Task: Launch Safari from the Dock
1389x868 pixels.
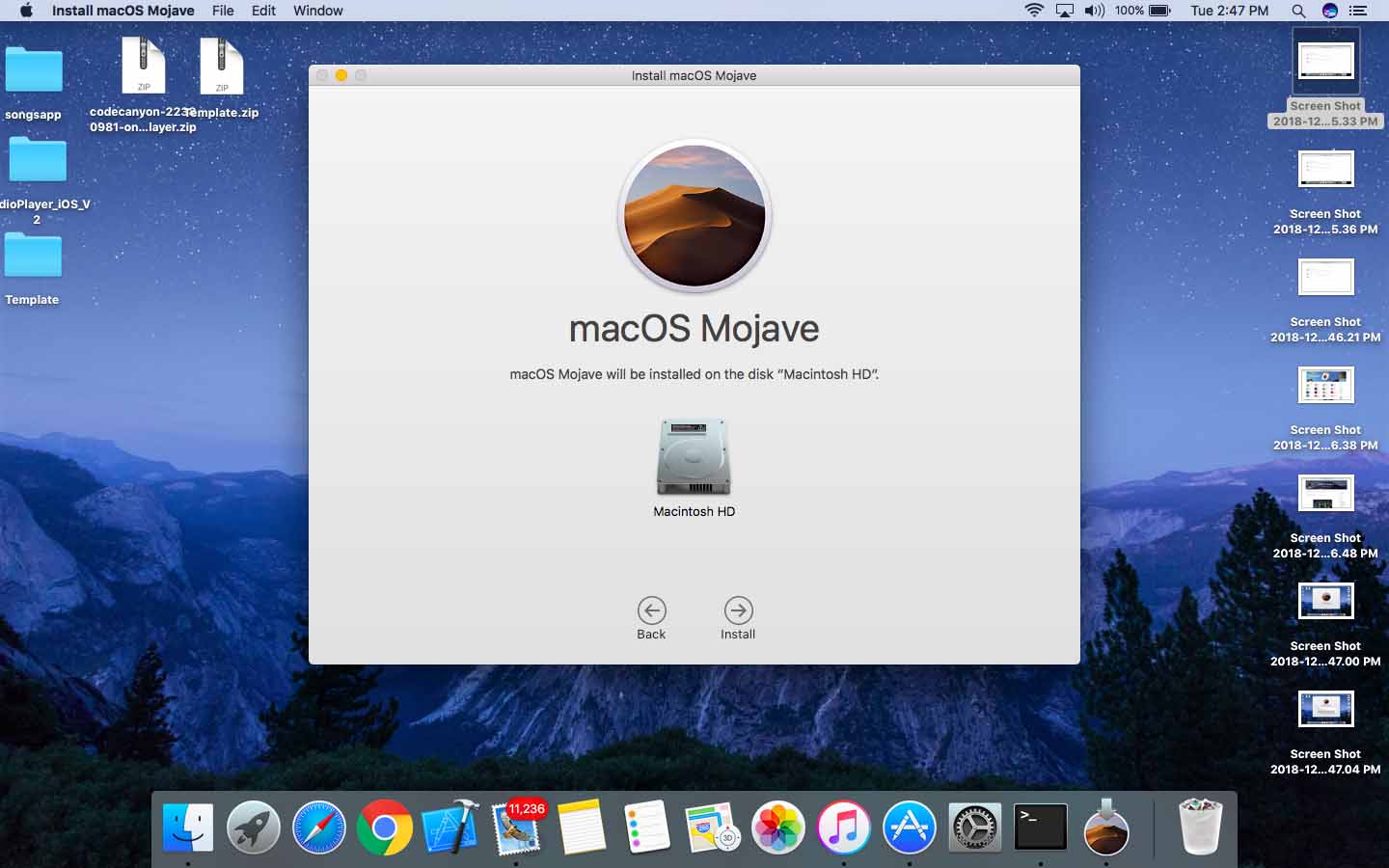Action: tap(319, 827)
